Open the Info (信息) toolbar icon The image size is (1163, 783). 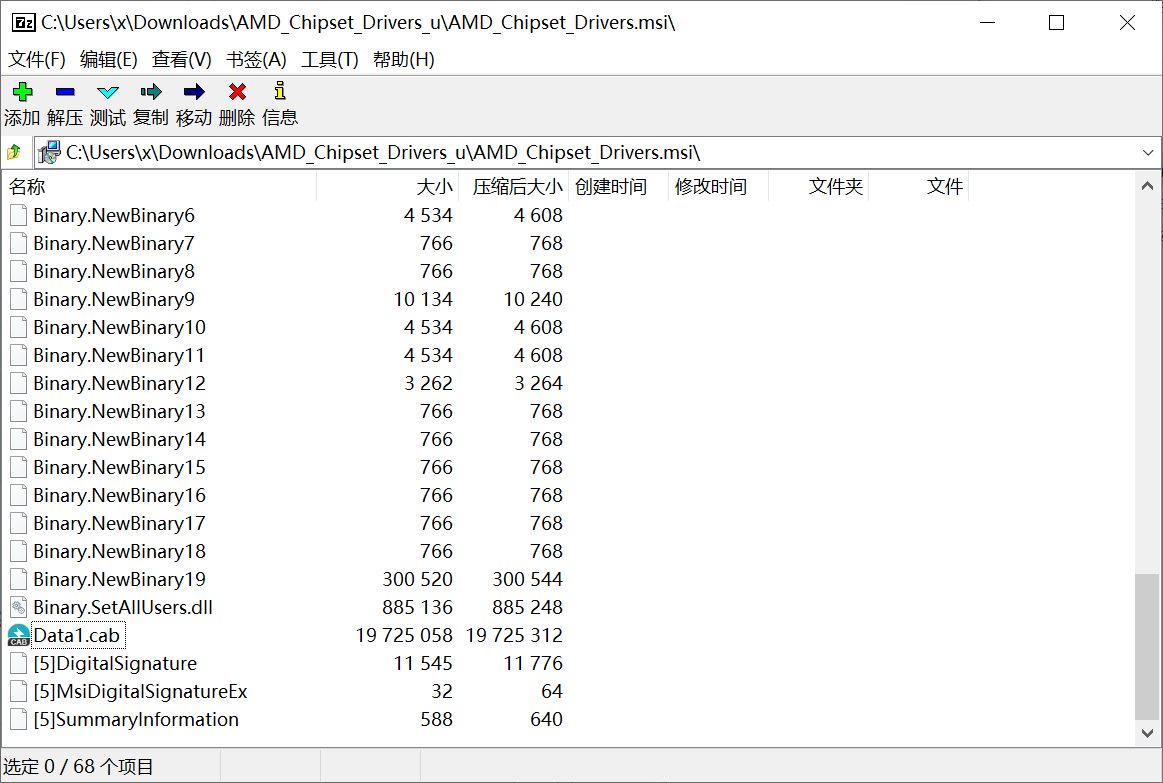point(280,90)
